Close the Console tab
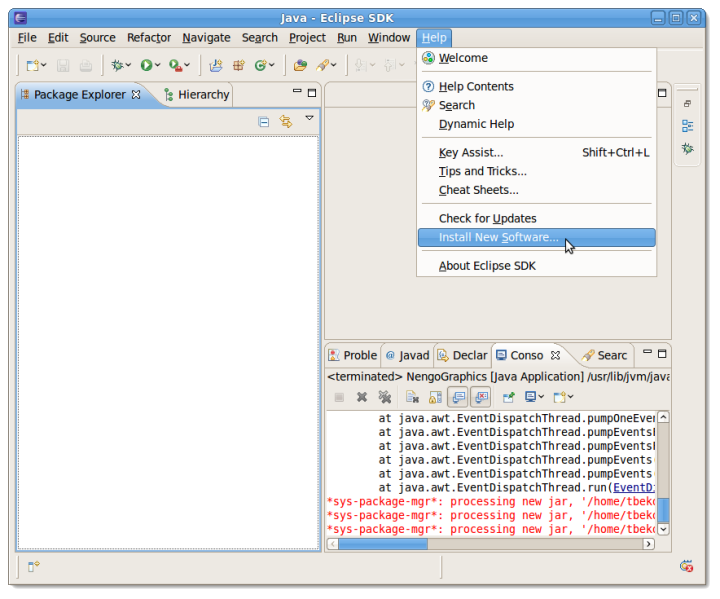 click(555, 356)
